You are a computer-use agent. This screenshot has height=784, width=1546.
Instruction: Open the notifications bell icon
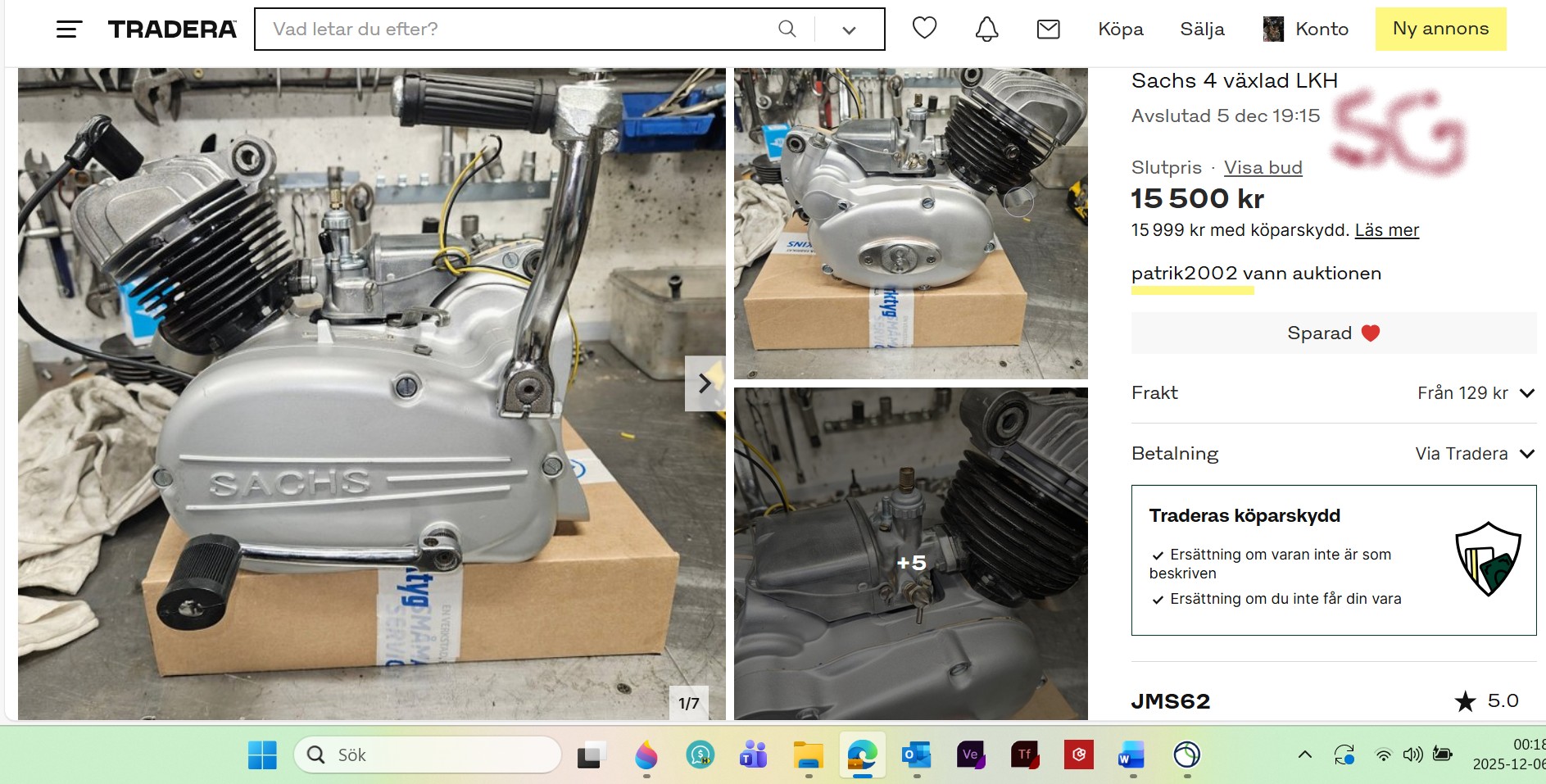(986, 29)
